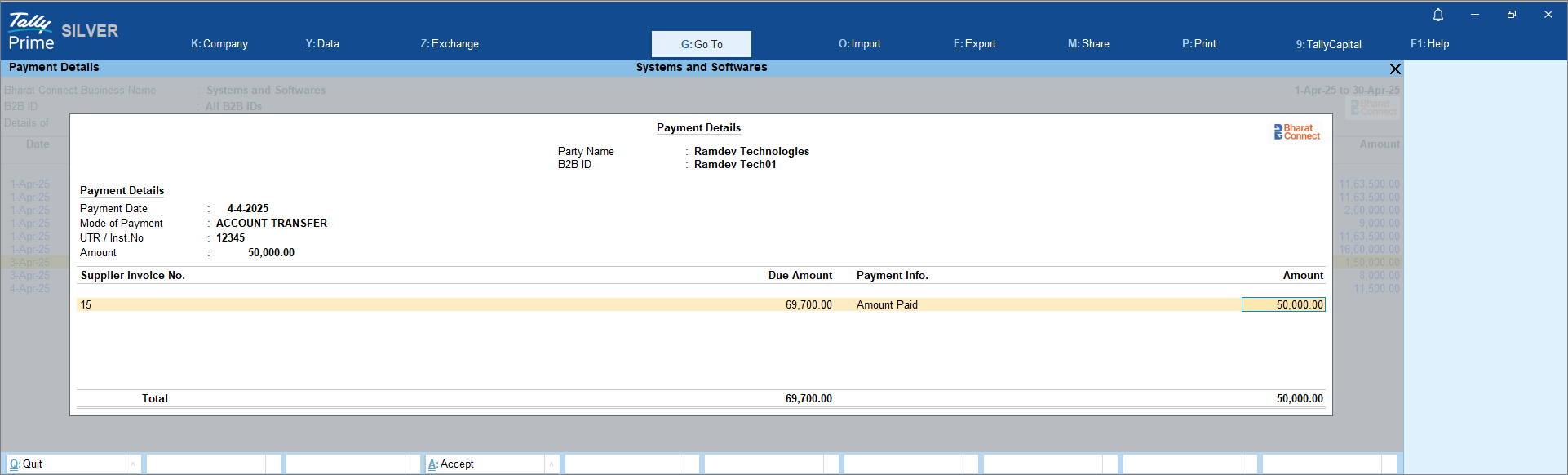
Task: Open the notifications bell
Action: 1438,15
